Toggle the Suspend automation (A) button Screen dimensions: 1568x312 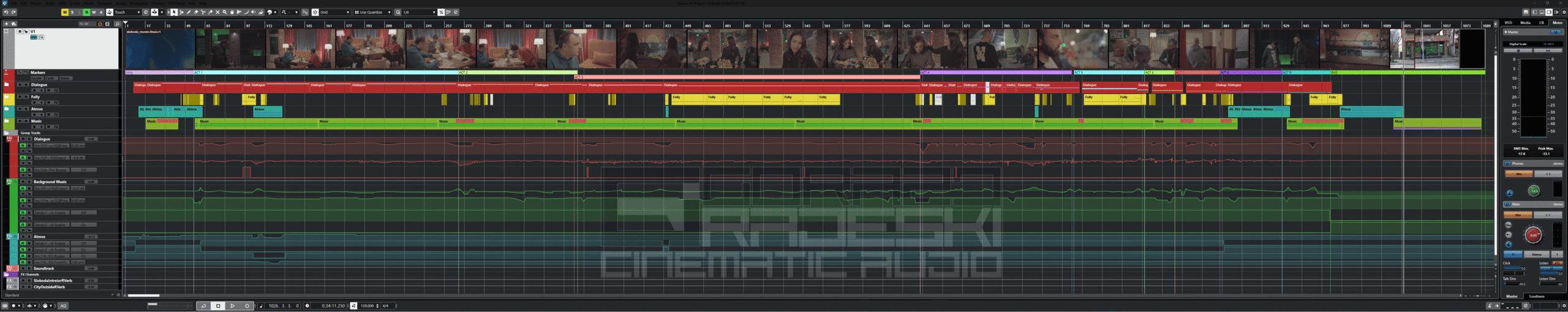(102, 12)
